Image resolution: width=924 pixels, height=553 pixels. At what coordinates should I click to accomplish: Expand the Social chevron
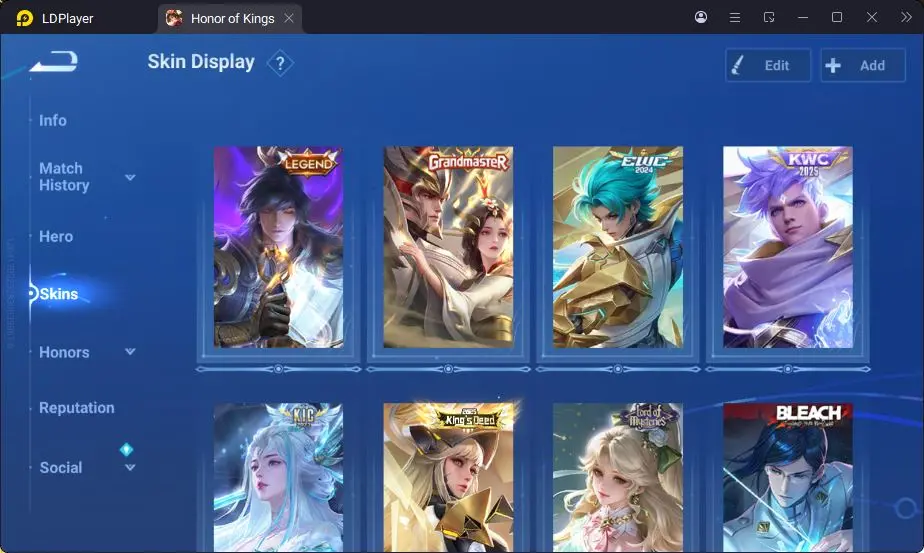(130, 468)
